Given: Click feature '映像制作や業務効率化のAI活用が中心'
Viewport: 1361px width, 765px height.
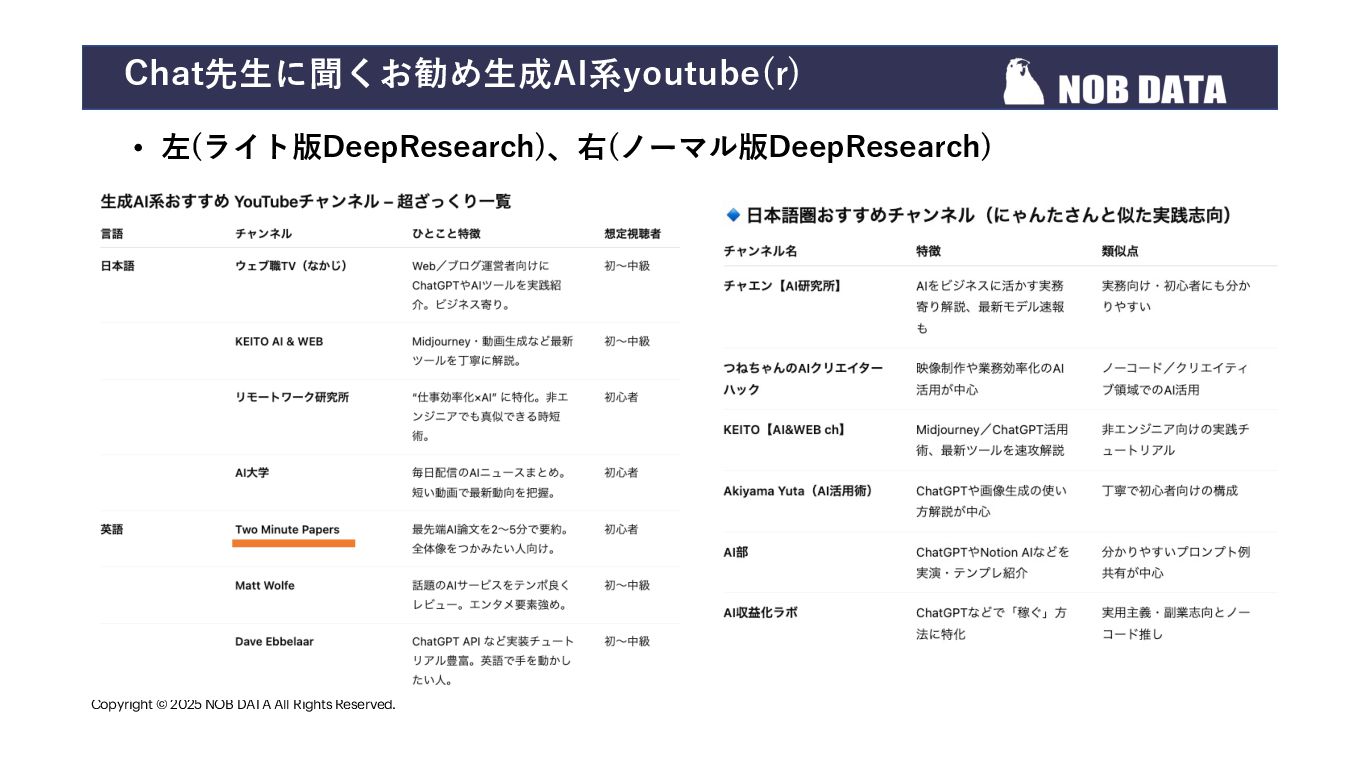Looking at the screenshot, I should [x=990, y=378].
